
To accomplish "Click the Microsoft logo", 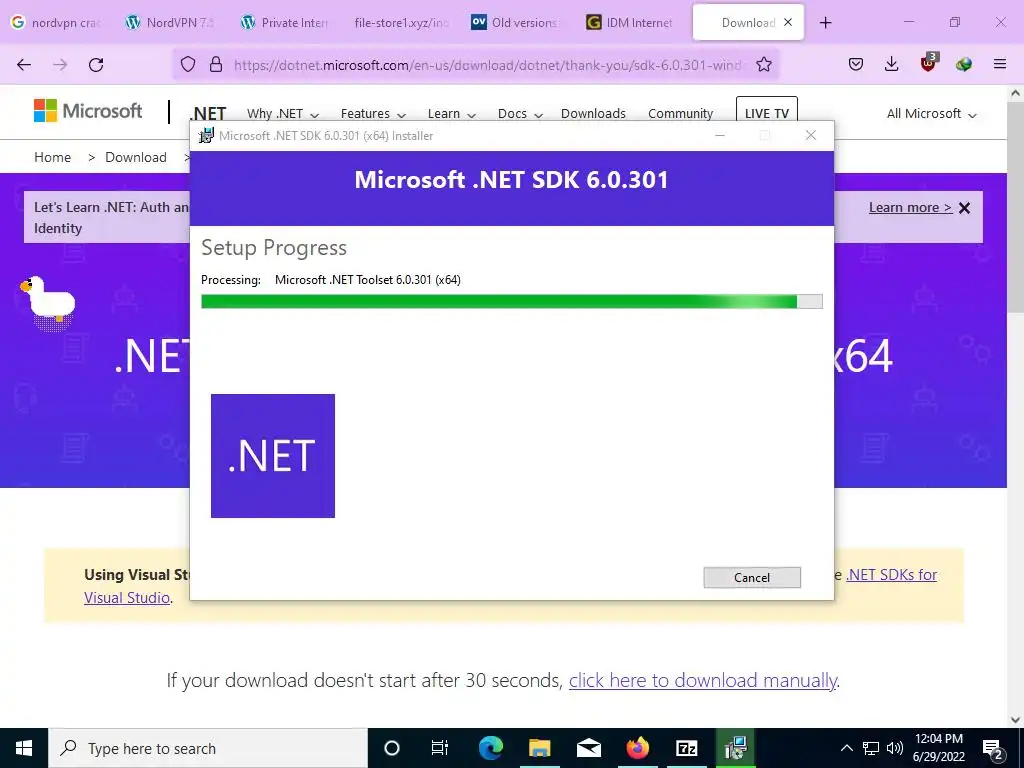I will [x=88, y=111].
